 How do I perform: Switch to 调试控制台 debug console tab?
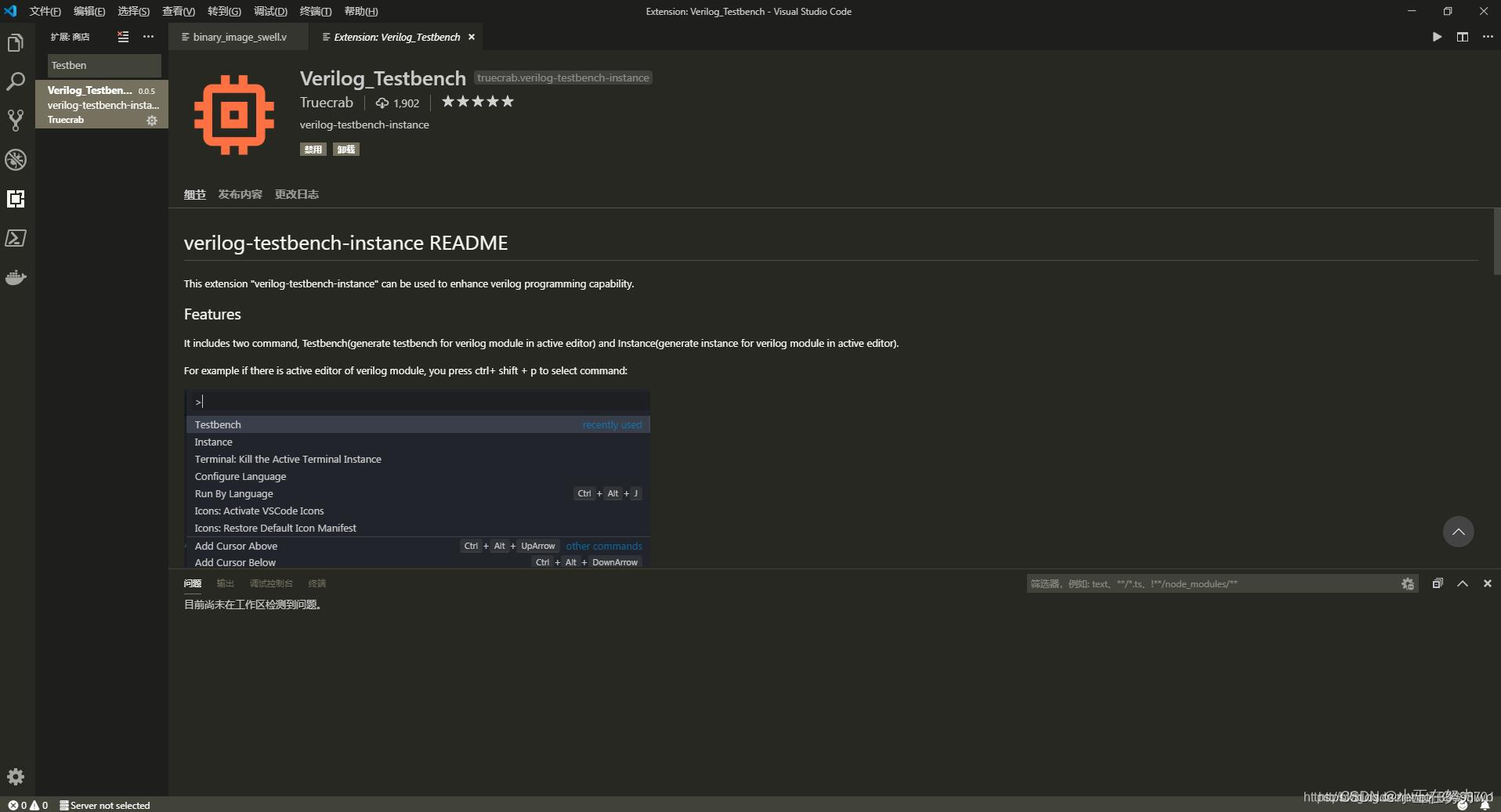click(x=271, y=583)
